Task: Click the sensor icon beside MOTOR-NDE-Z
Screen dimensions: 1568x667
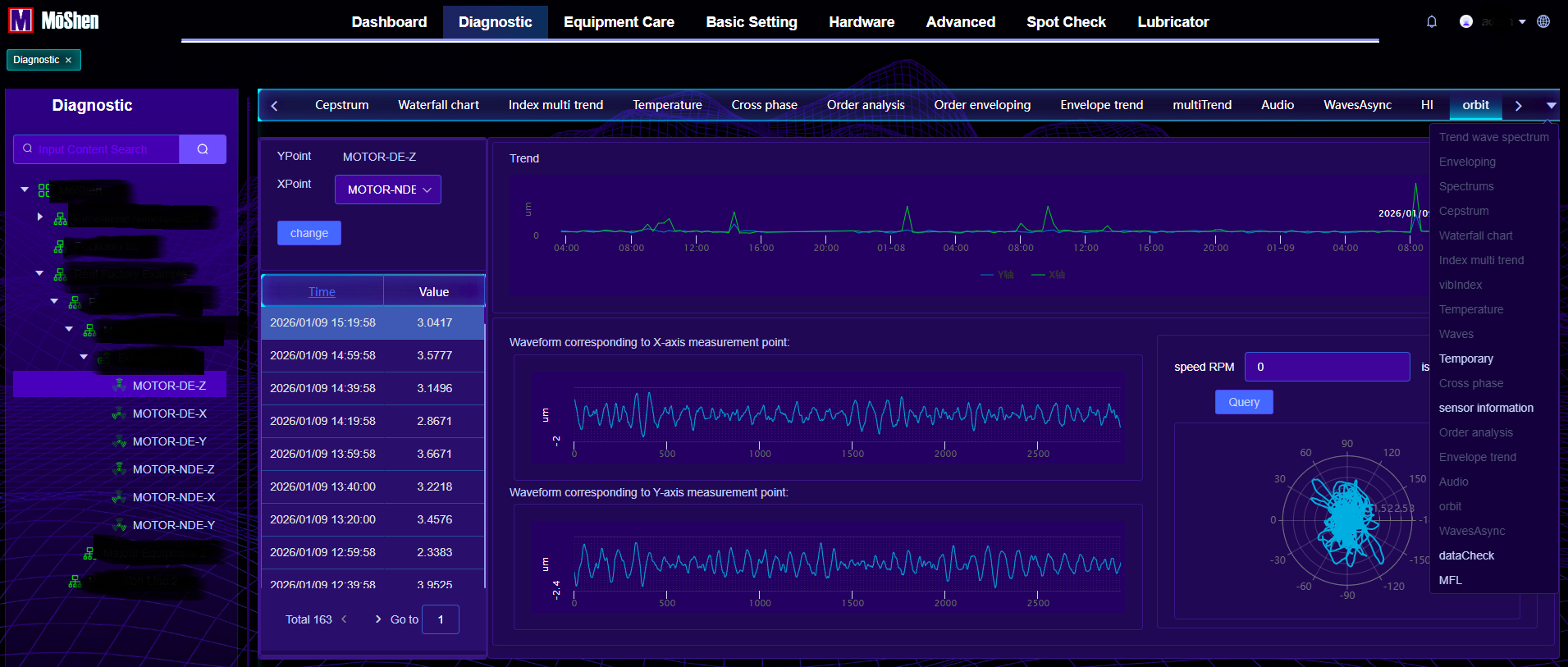Action: (120, 469)
